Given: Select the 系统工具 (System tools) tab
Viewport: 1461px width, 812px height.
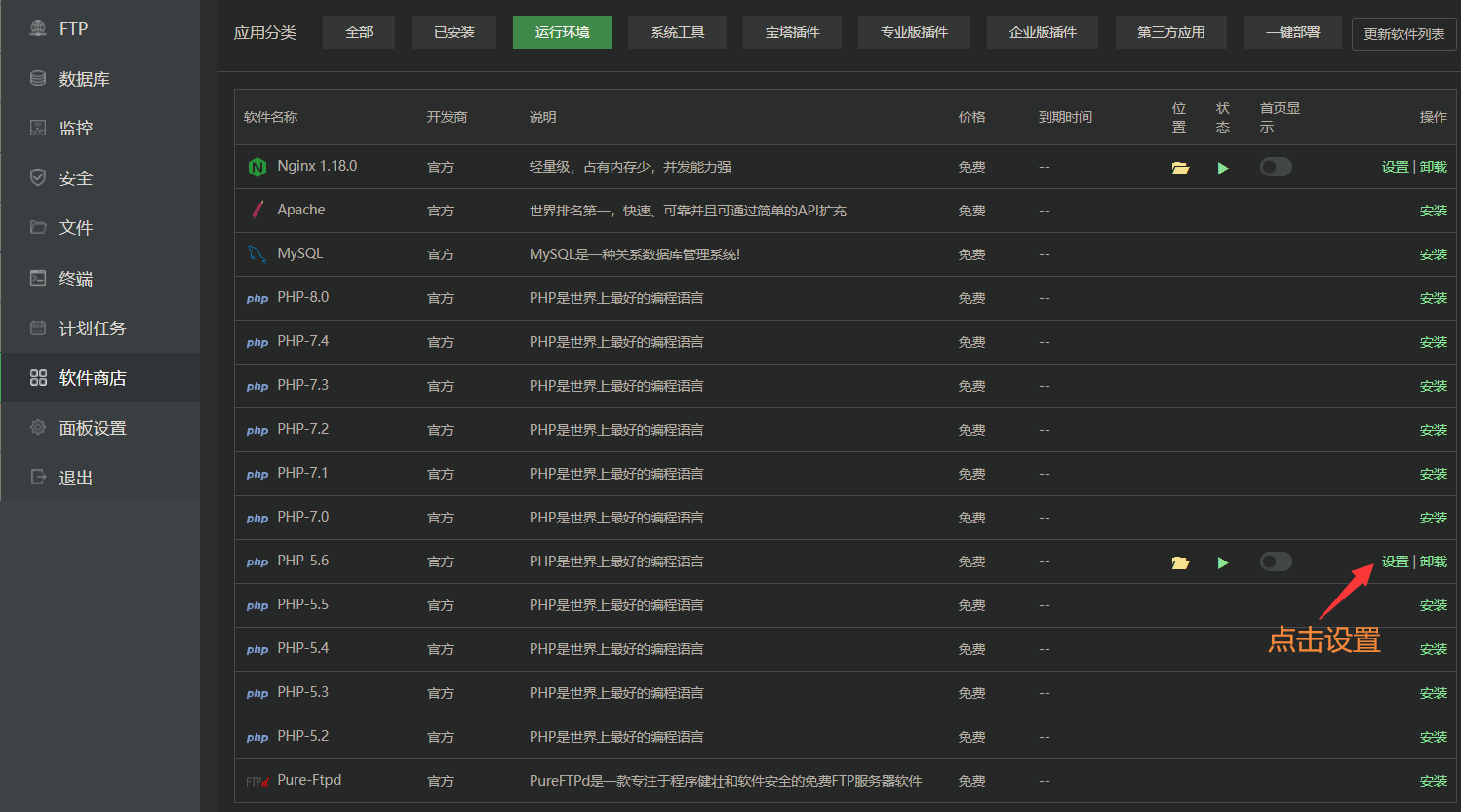Looking at the screenshot, I should click(678, 32).
